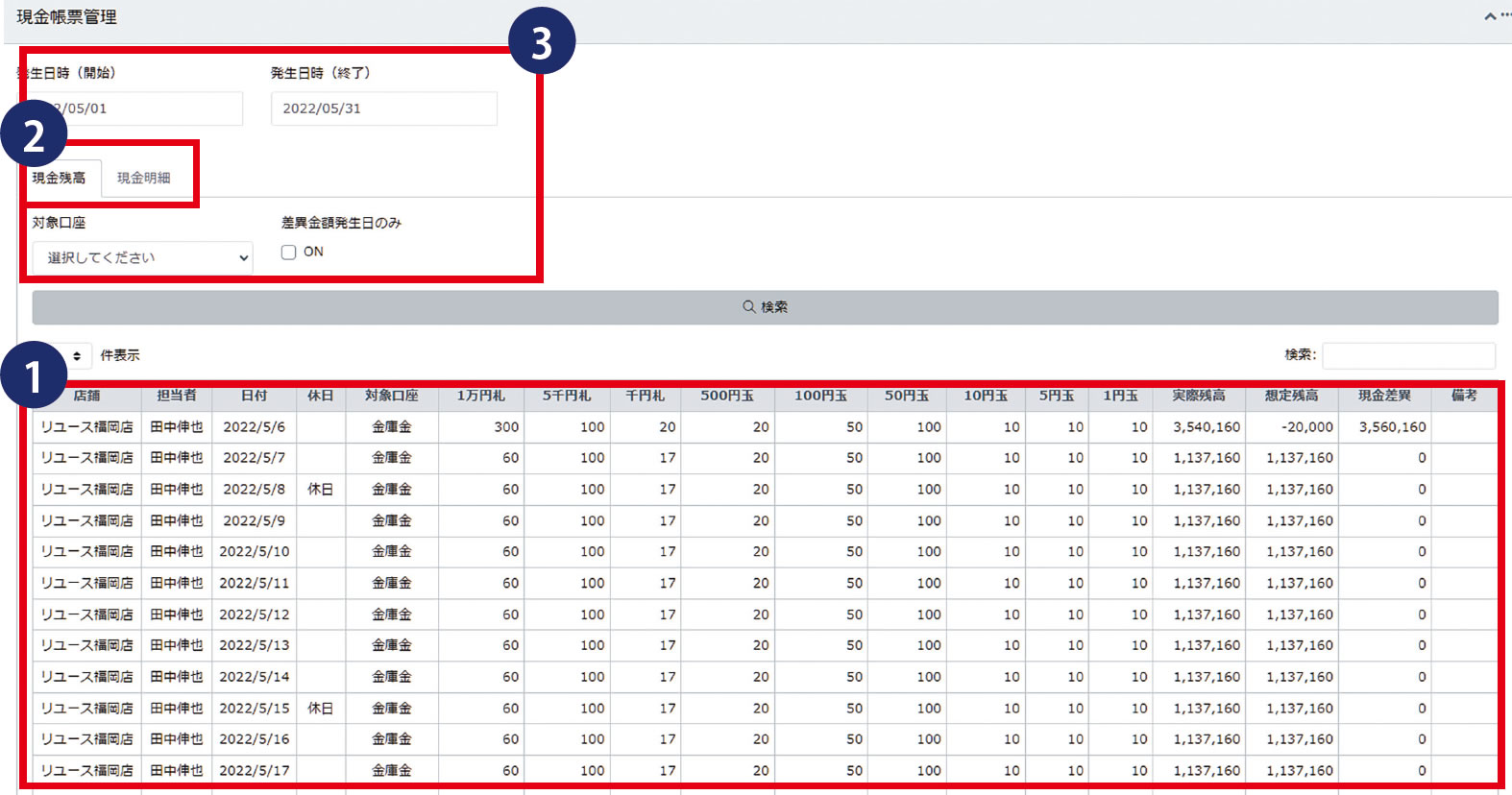Sort by 対象口座 column header
The image size is (1512, 795).
coord(391,396)
